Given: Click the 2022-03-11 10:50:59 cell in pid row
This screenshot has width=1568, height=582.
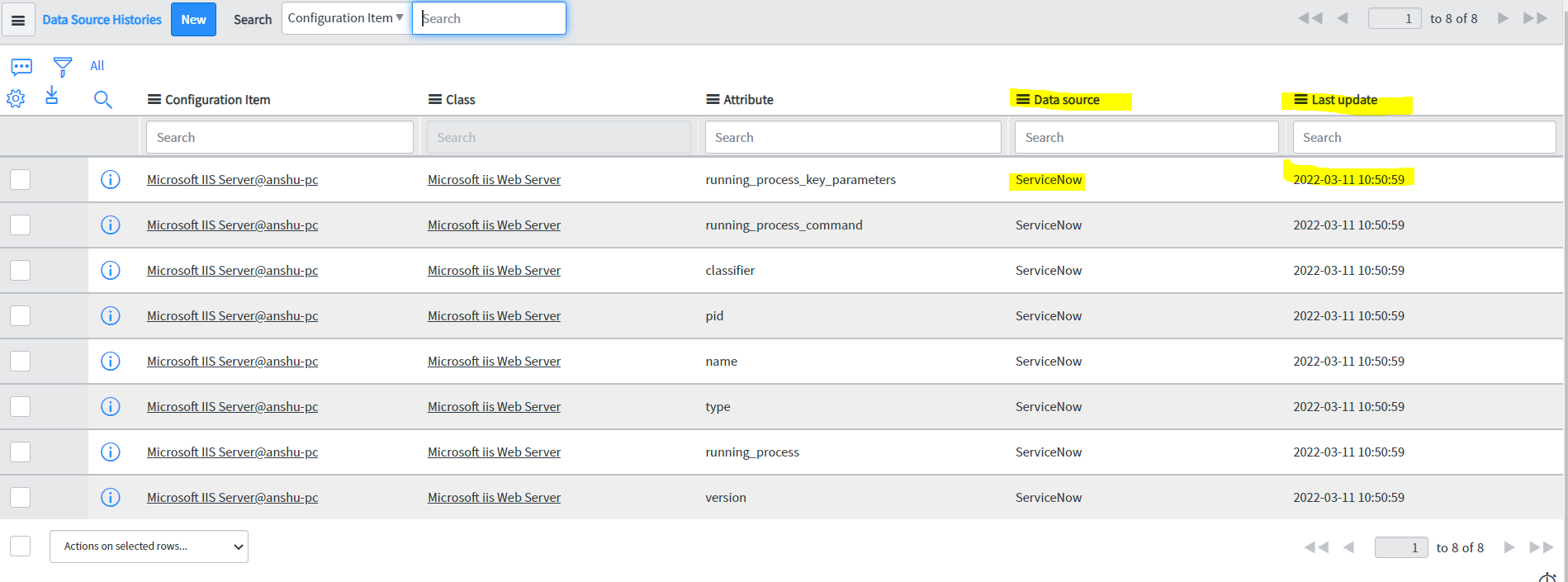Looking at the screenshot, I should coord(1348,315).
